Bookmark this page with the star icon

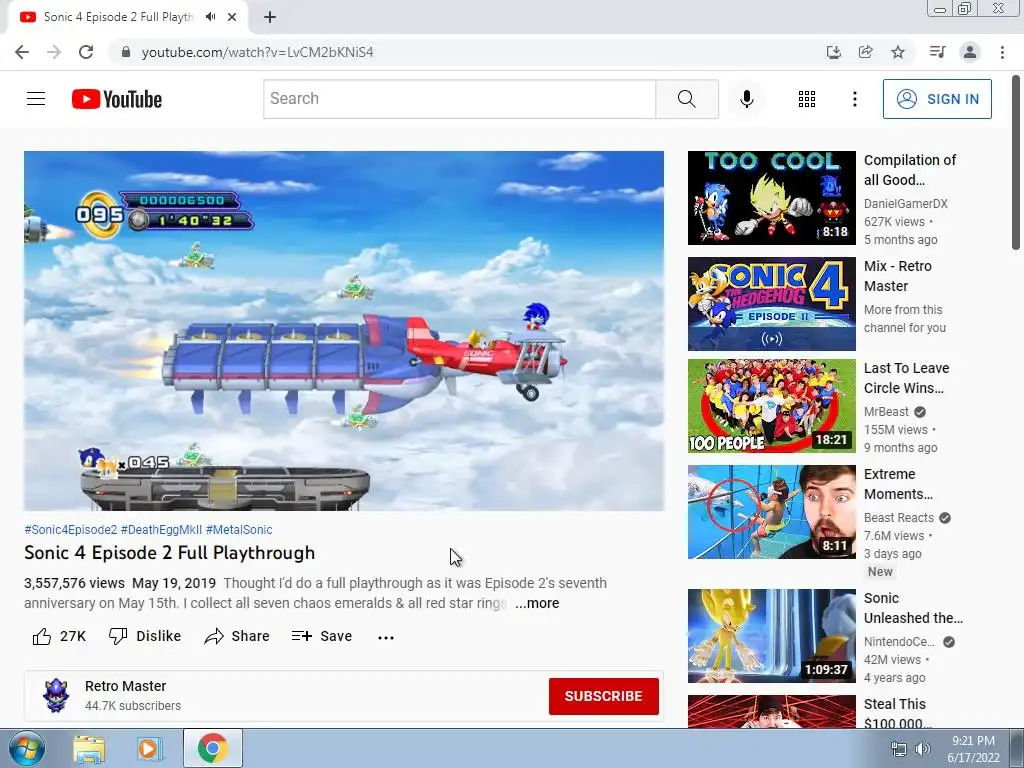(898, 52)
